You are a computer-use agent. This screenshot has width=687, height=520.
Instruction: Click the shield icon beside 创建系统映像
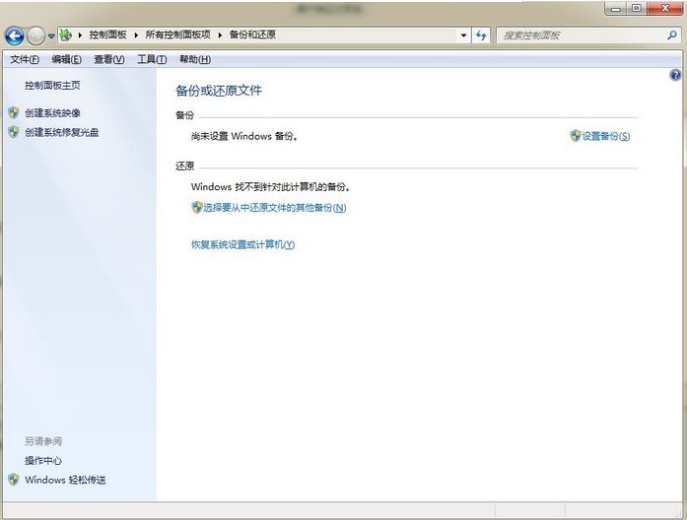pos(14,113)
